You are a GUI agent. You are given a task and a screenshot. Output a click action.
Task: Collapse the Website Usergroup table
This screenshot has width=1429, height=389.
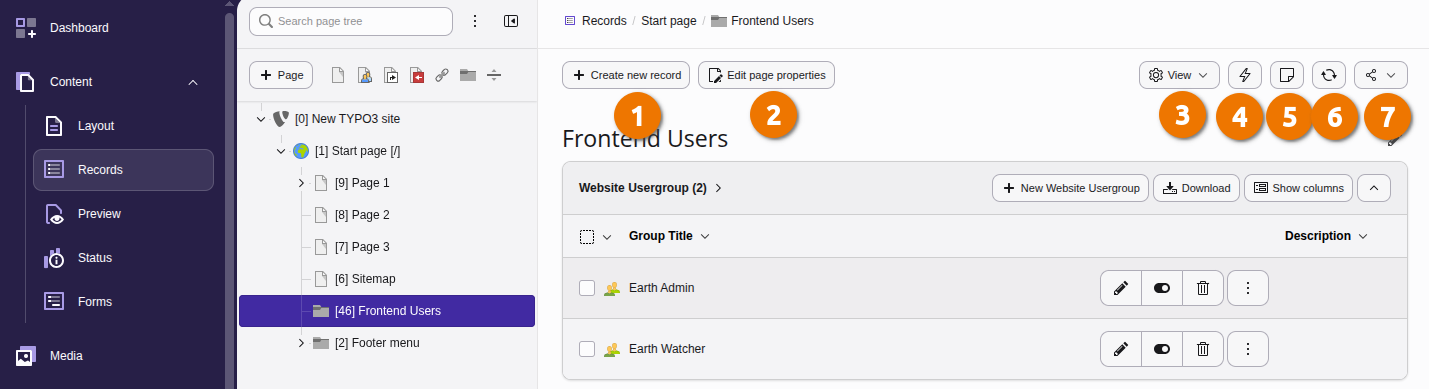1374,188
